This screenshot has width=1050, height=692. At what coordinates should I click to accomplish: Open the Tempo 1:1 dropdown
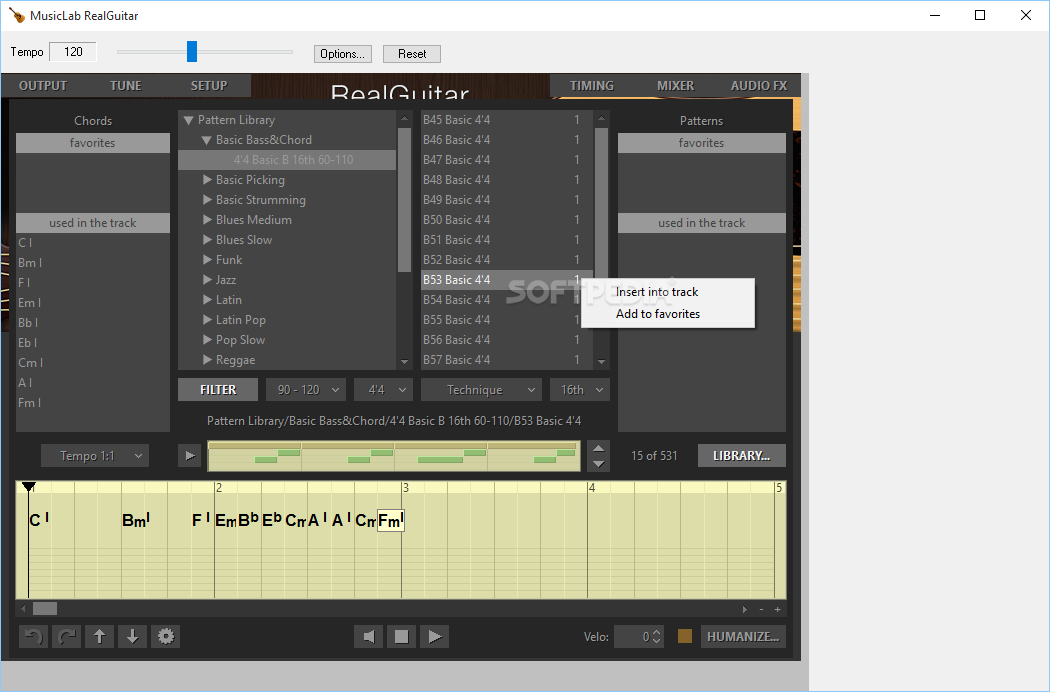click(95, 456)
